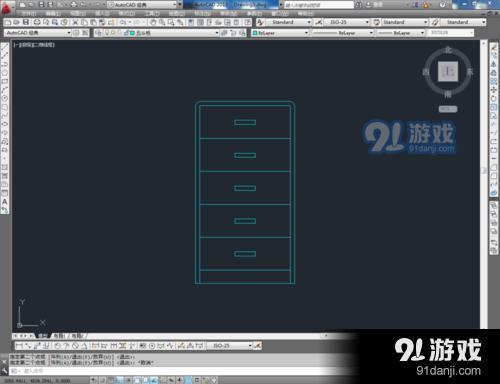Click the Pan hand icon in toolbar

(153, 22)
